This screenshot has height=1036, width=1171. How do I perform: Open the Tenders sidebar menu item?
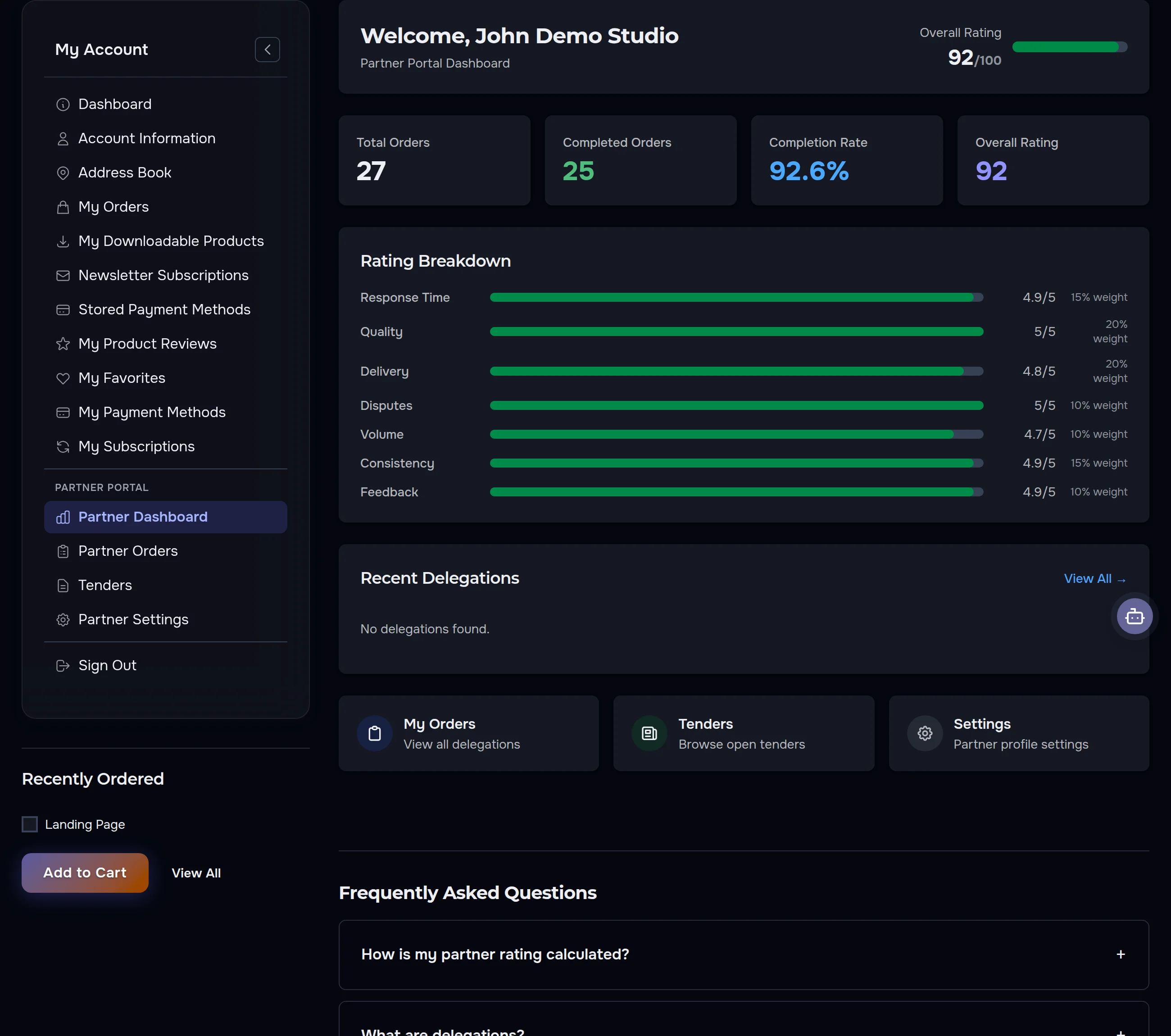point(166,586)
